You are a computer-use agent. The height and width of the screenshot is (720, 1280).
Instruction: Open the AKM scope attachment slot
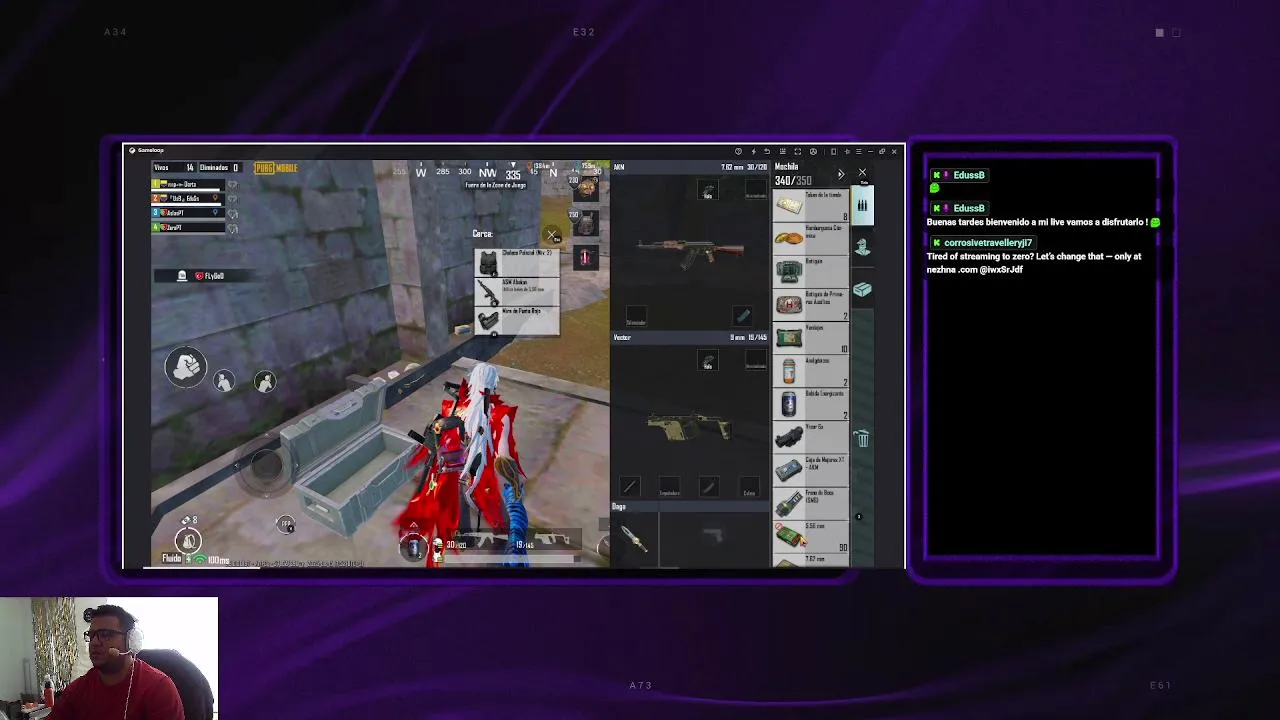click(708, 190)
